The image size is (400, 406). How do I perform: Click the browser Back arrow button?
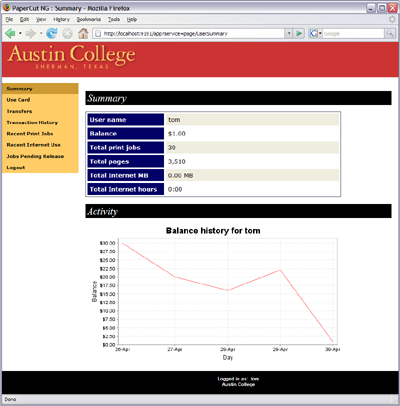(10, 33)
